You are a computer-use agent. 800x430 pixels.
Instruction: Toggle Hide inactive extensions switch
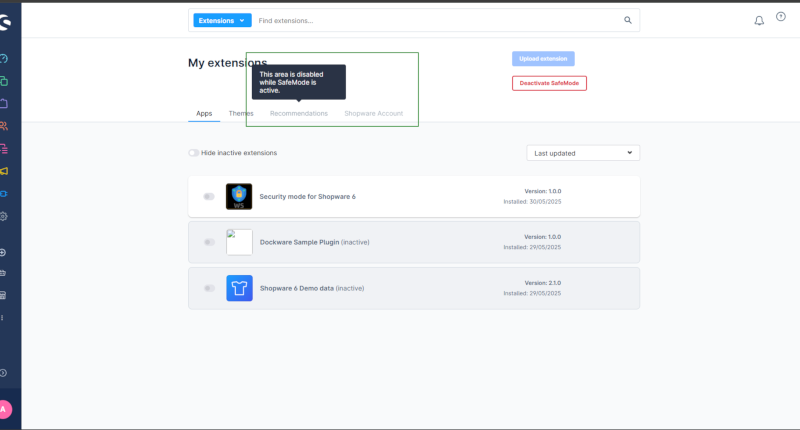point(193,153)
